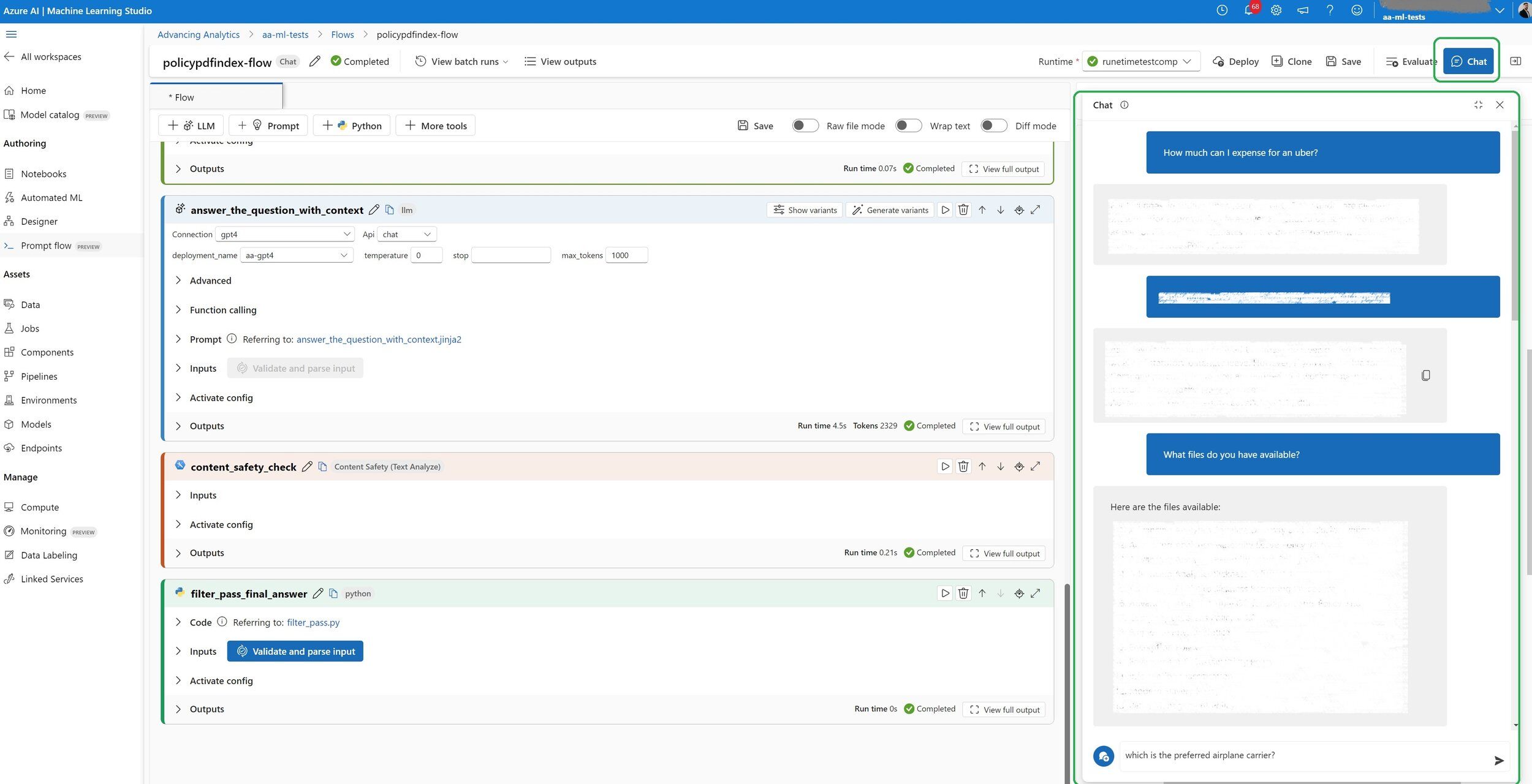1532x784 pixels.
Task: Edit the policypdfindex-flow name with the pencil icon
Action: (315, 61)
